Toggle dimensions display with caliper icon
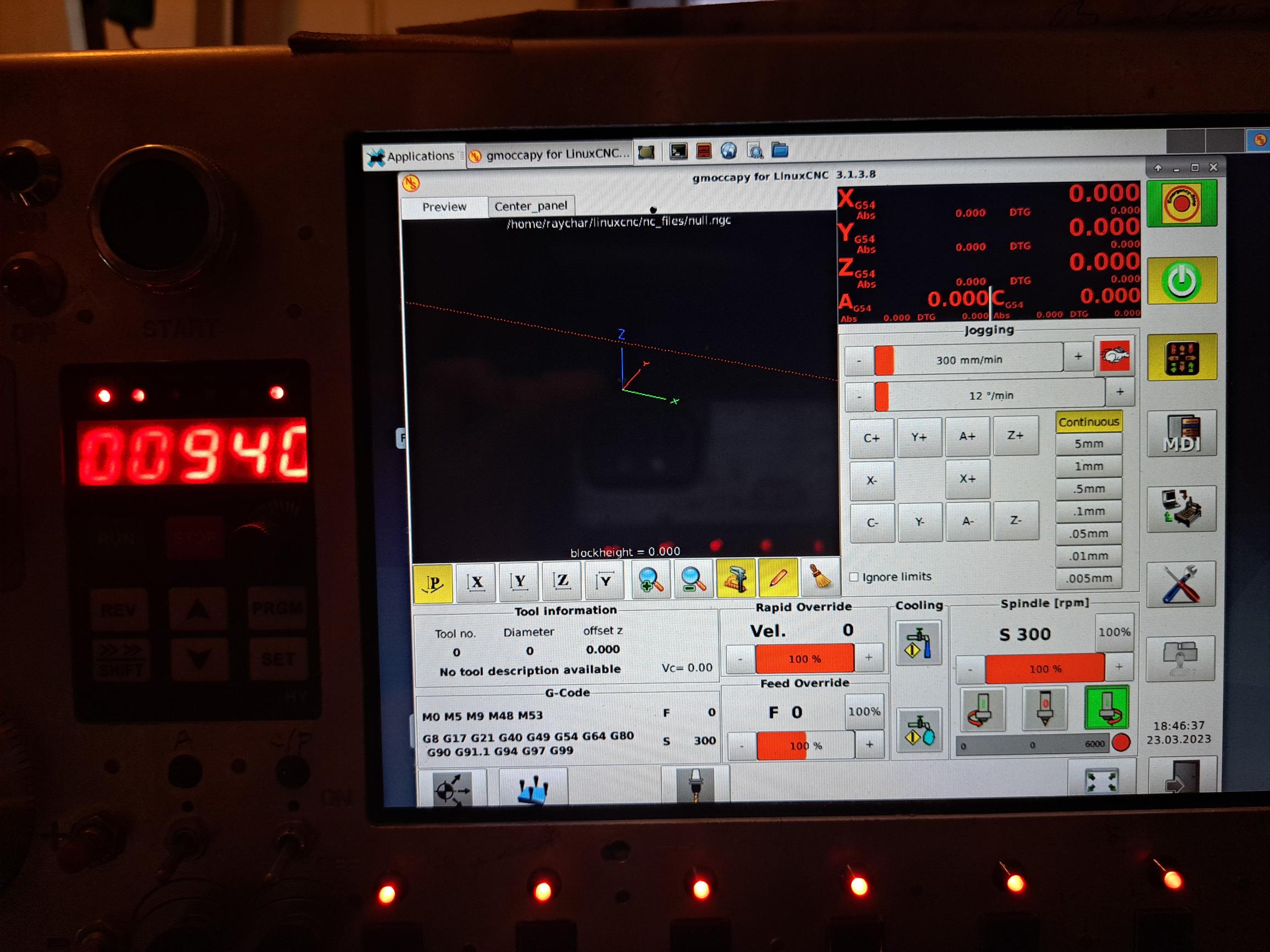 click(736, 579)
